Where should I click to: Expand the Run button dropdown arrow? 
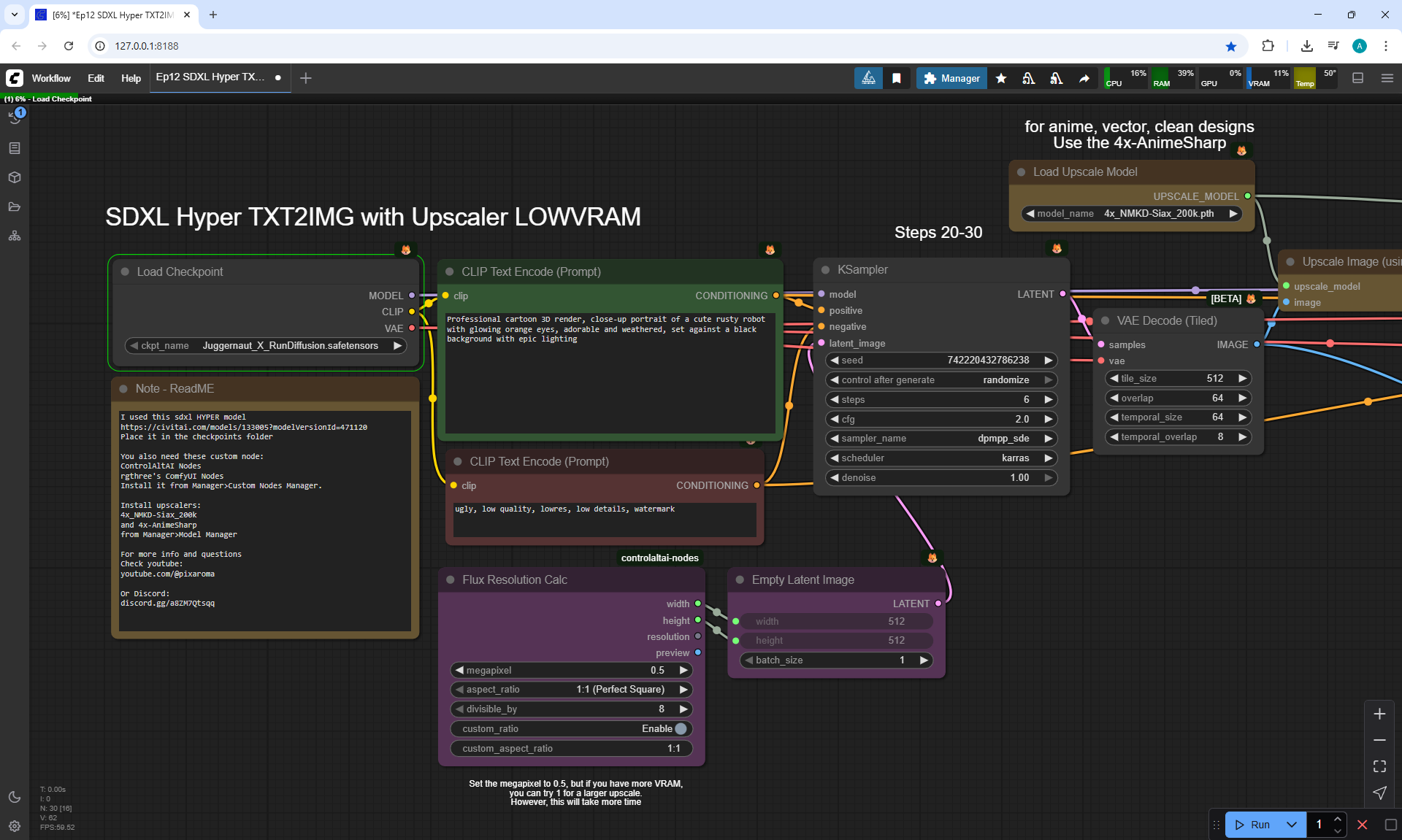[1292, 825]
